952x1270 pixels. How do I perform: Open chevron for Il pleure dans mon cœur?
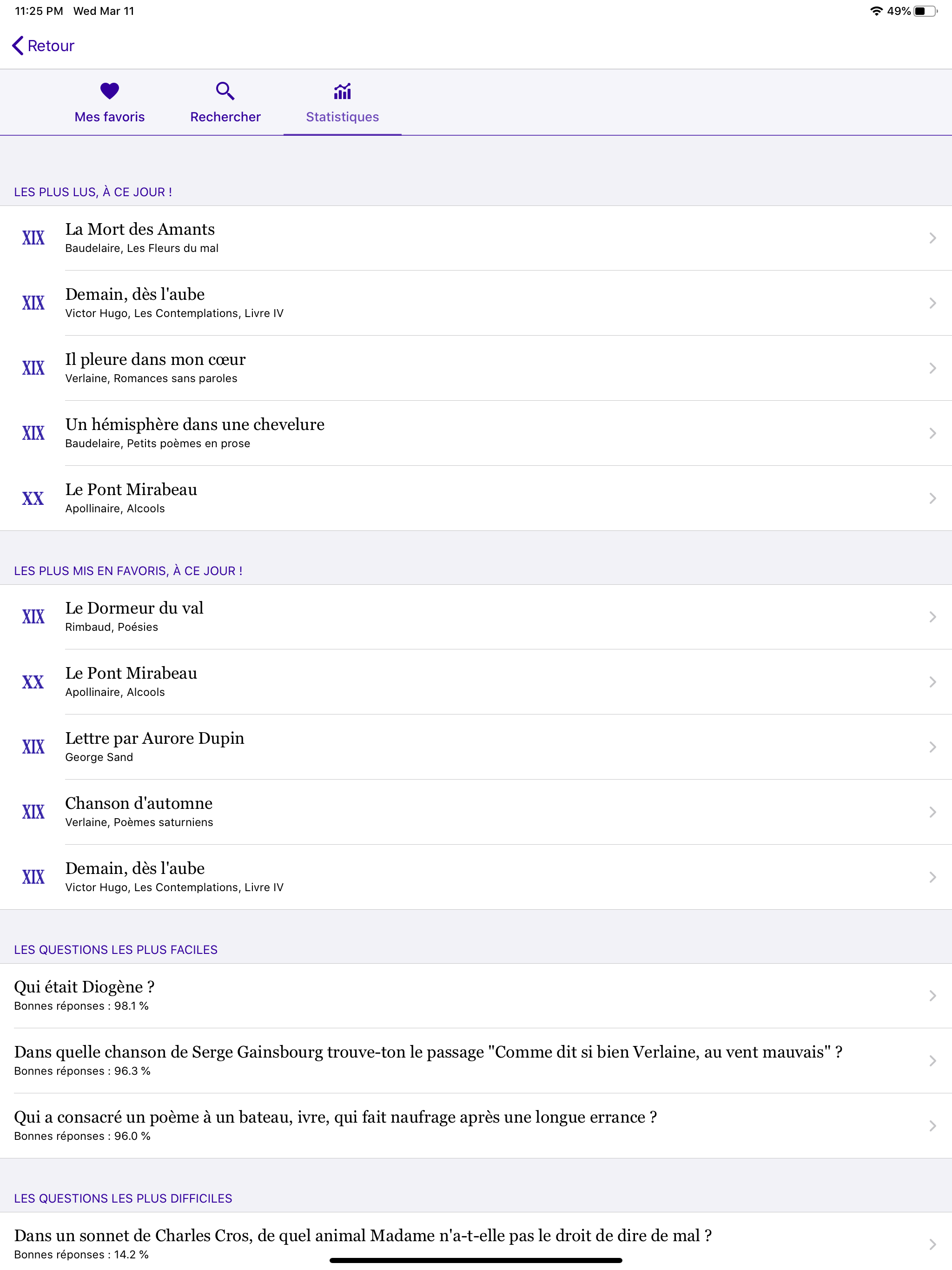[932, 368]
